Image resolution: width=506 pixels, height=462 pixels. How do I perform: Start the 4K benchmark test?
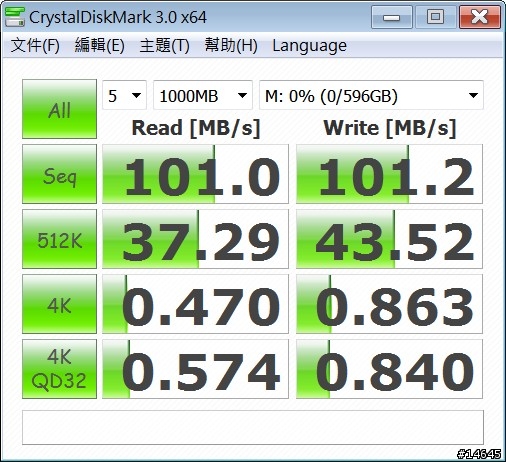pos(59,304)
